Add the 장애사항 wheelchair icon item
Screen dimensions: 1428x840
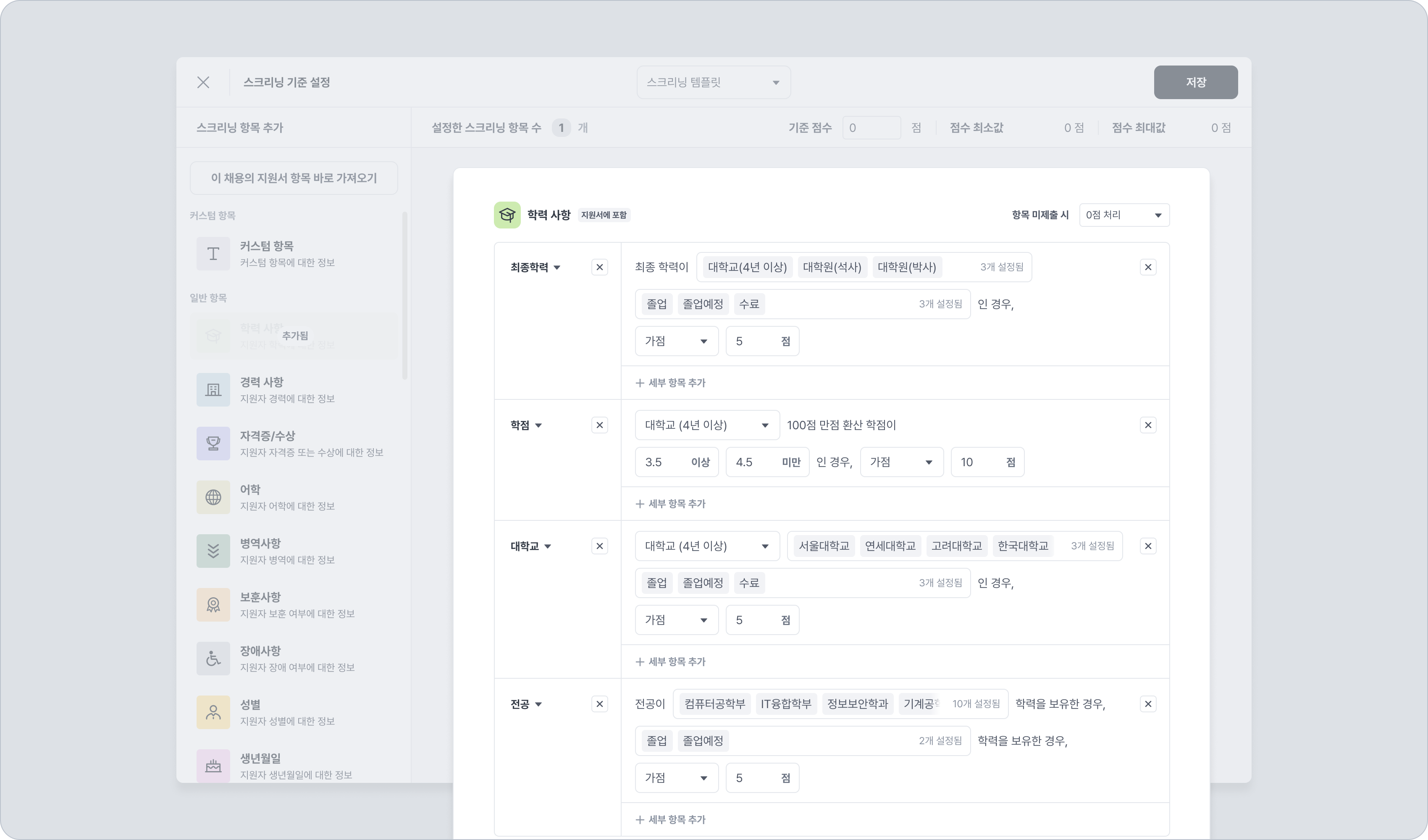pos(213,659)
